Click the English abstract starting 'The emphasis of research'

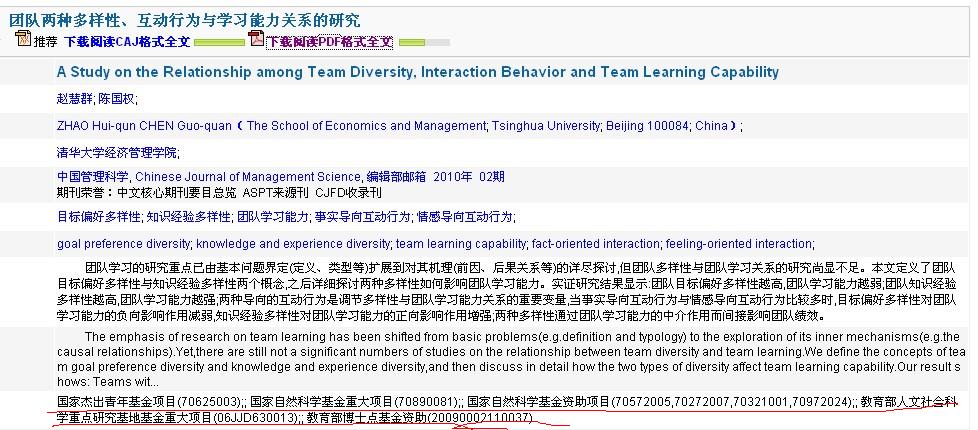[x=511, y=359]
